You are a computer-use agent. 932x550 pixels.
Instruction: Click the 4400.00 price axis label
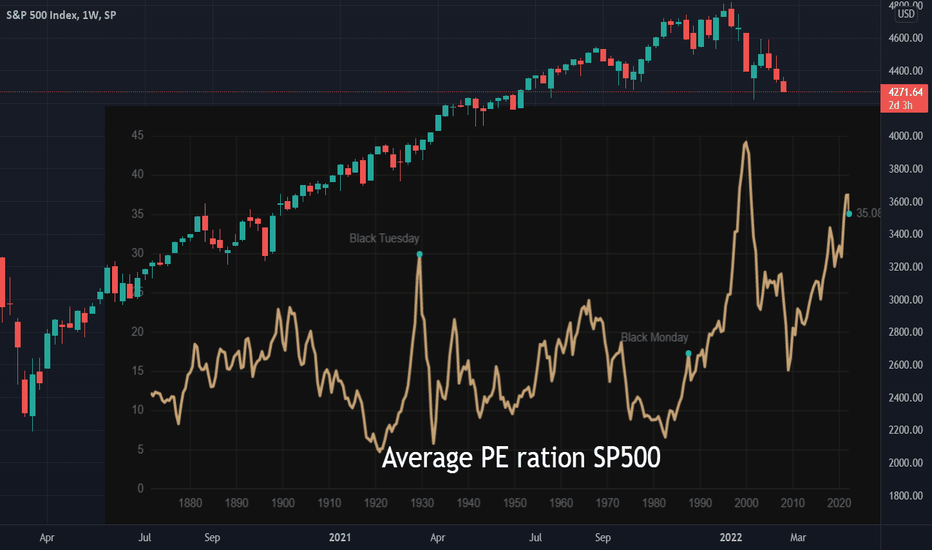(906, 71)
